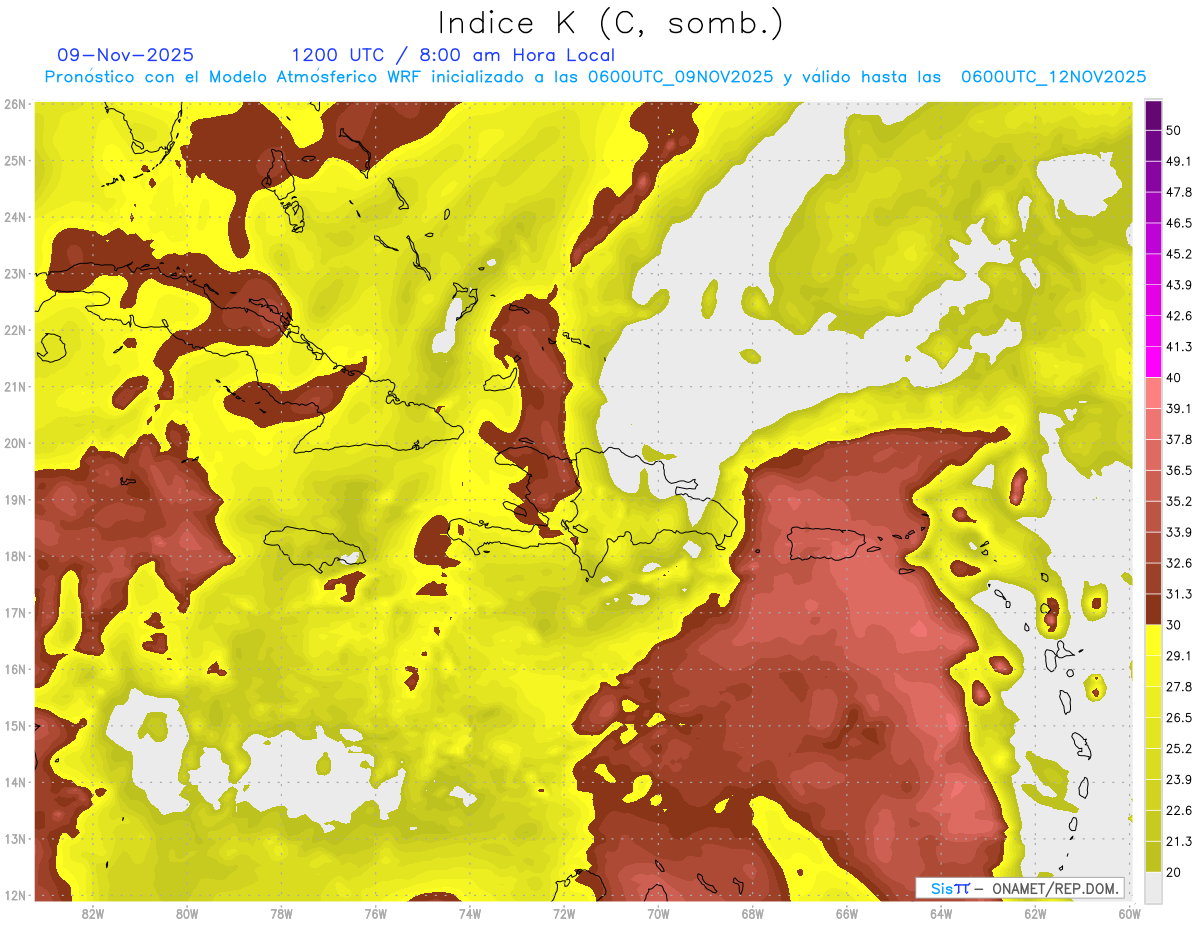Click the '40' color scale value
The height and width of the screenshot is (927, 1200).
1175,378
